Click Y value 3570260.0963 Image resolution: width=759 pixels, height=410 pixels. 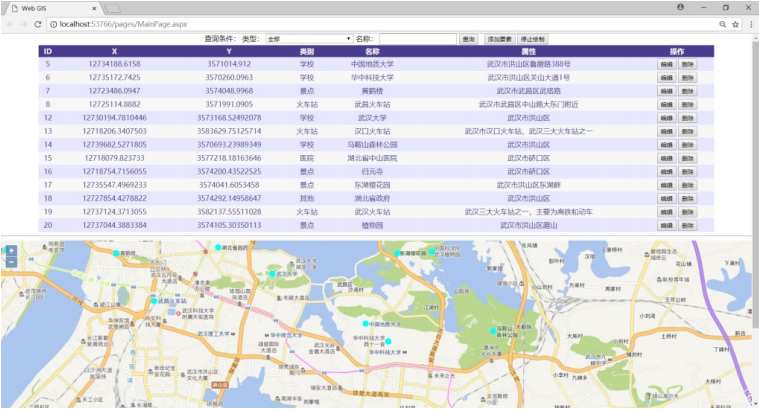tap(229, 77)
